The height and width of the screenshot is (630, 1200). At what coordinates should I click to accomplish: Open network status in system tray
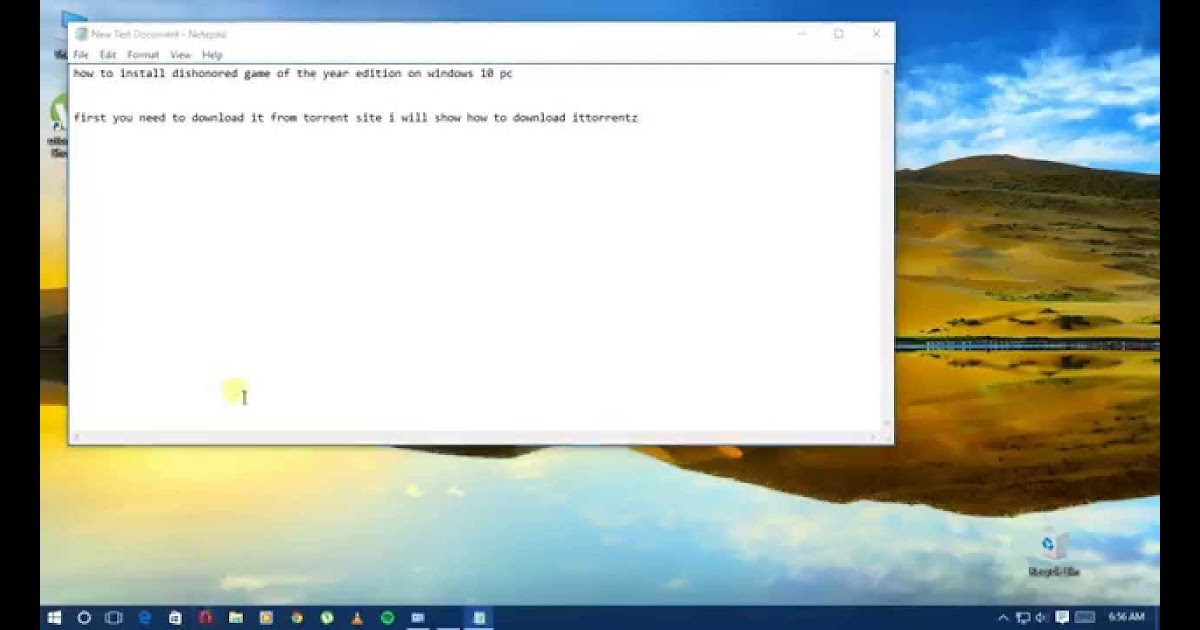tap(1023, 618)
